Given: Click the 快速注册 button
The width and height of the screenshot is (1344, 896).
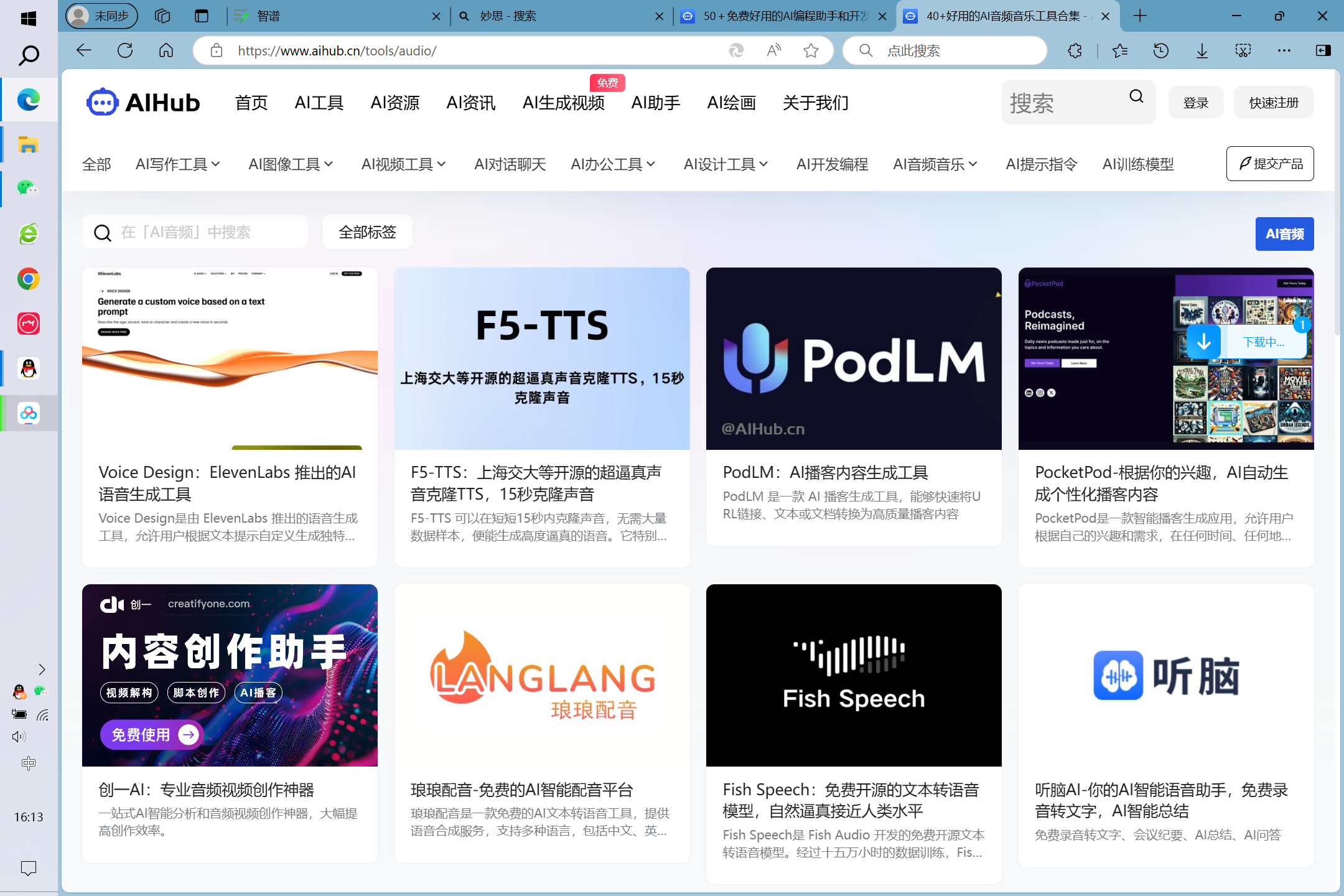Looking at the screenshot, I should (1274, 103).
